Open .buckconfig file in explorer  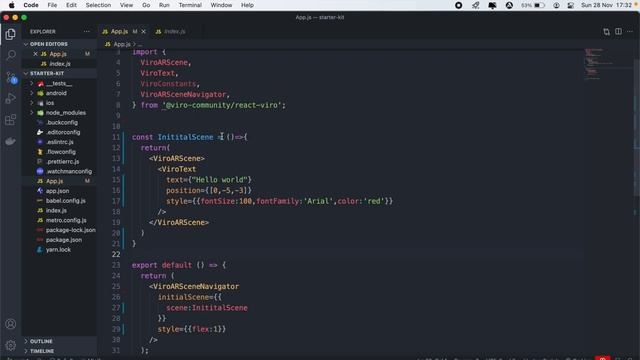pyautogui.click(x=60, y=122)
